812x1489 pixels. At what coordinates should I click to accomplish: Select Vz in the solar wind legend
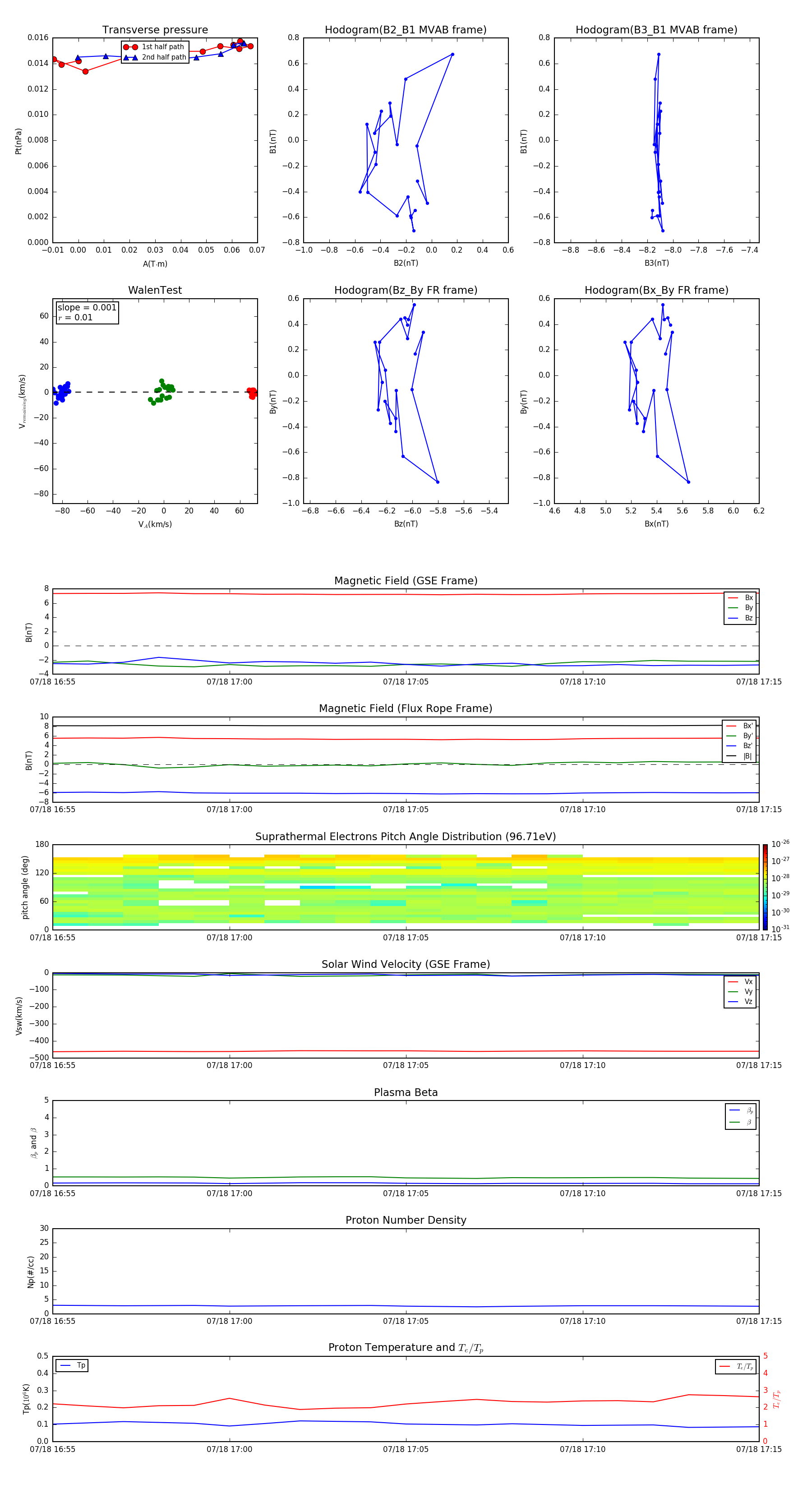[740, 1001]
